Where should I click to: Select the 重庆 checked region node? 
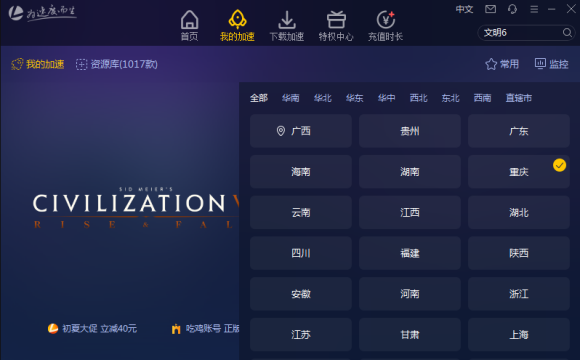[519, 172]
